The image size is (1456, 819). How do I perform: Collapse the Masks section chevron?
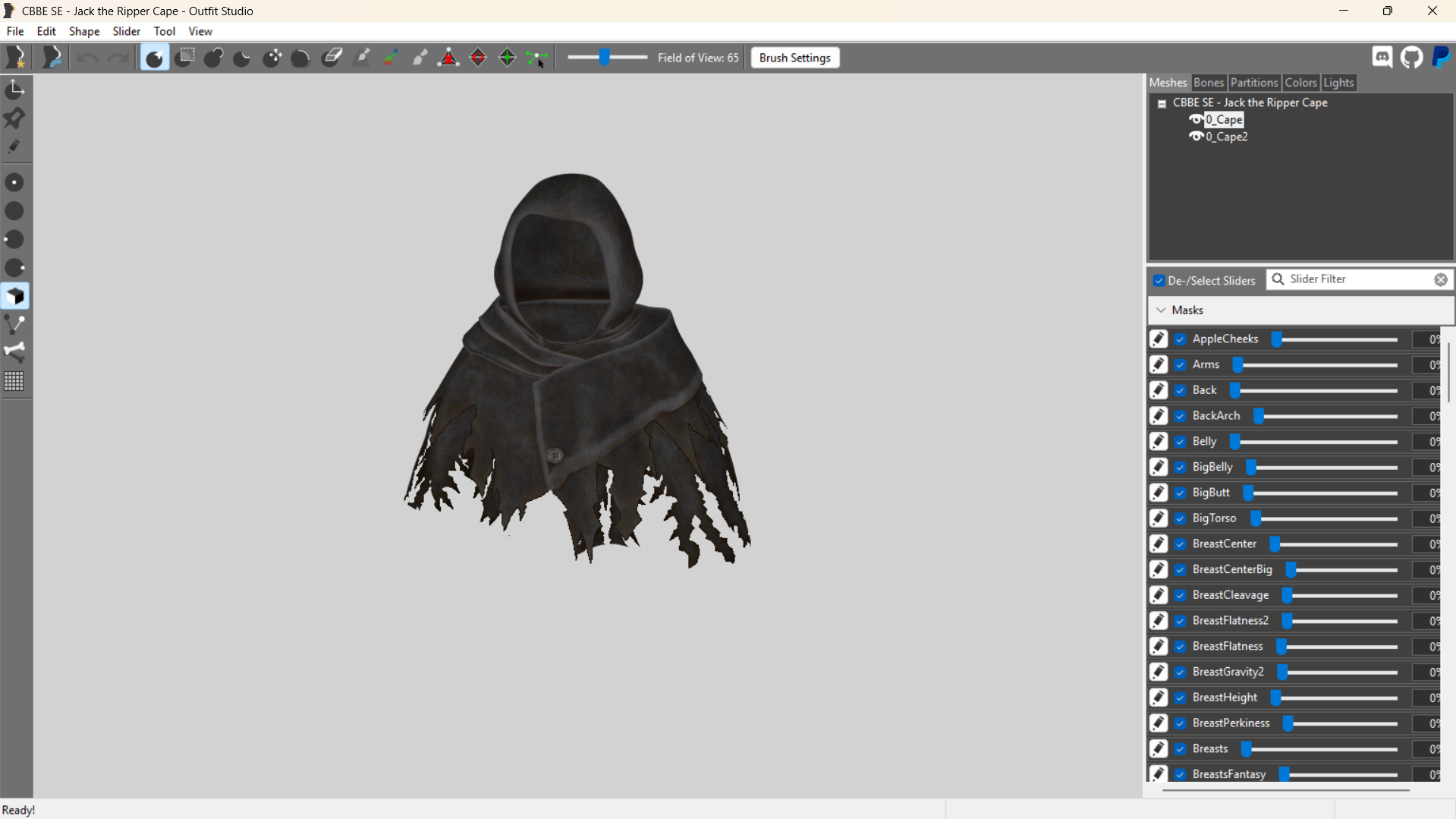pos(1161,310)
